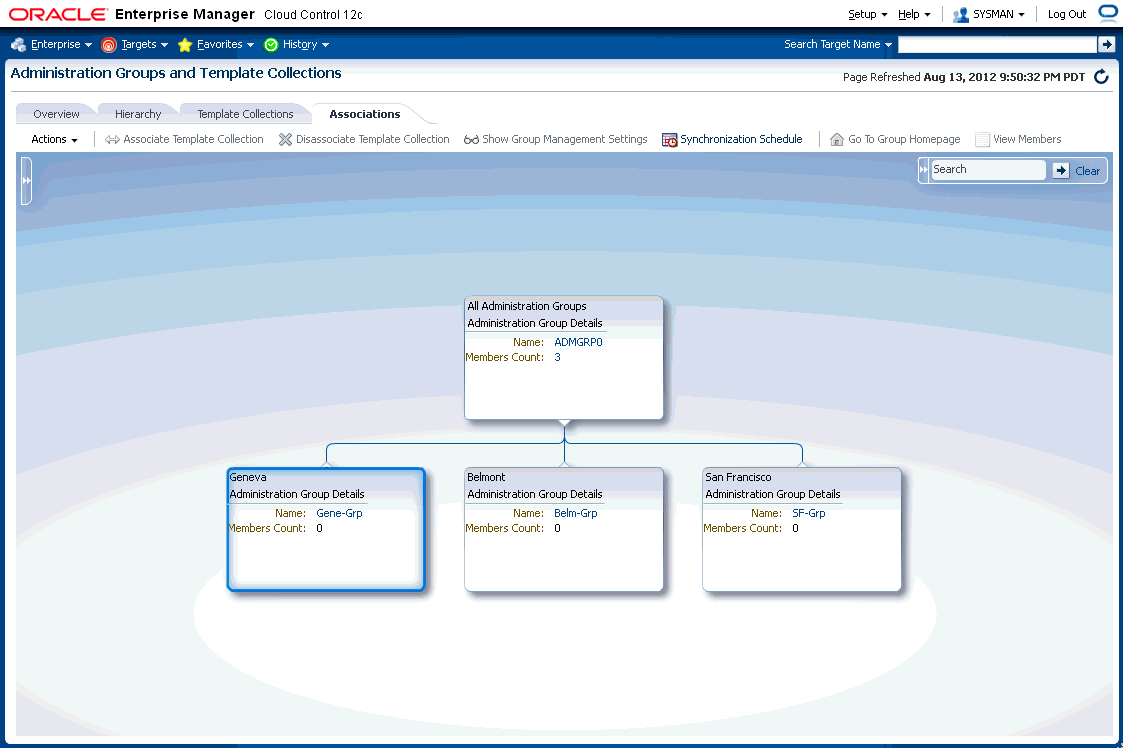Select the Belmont group node

564,529
